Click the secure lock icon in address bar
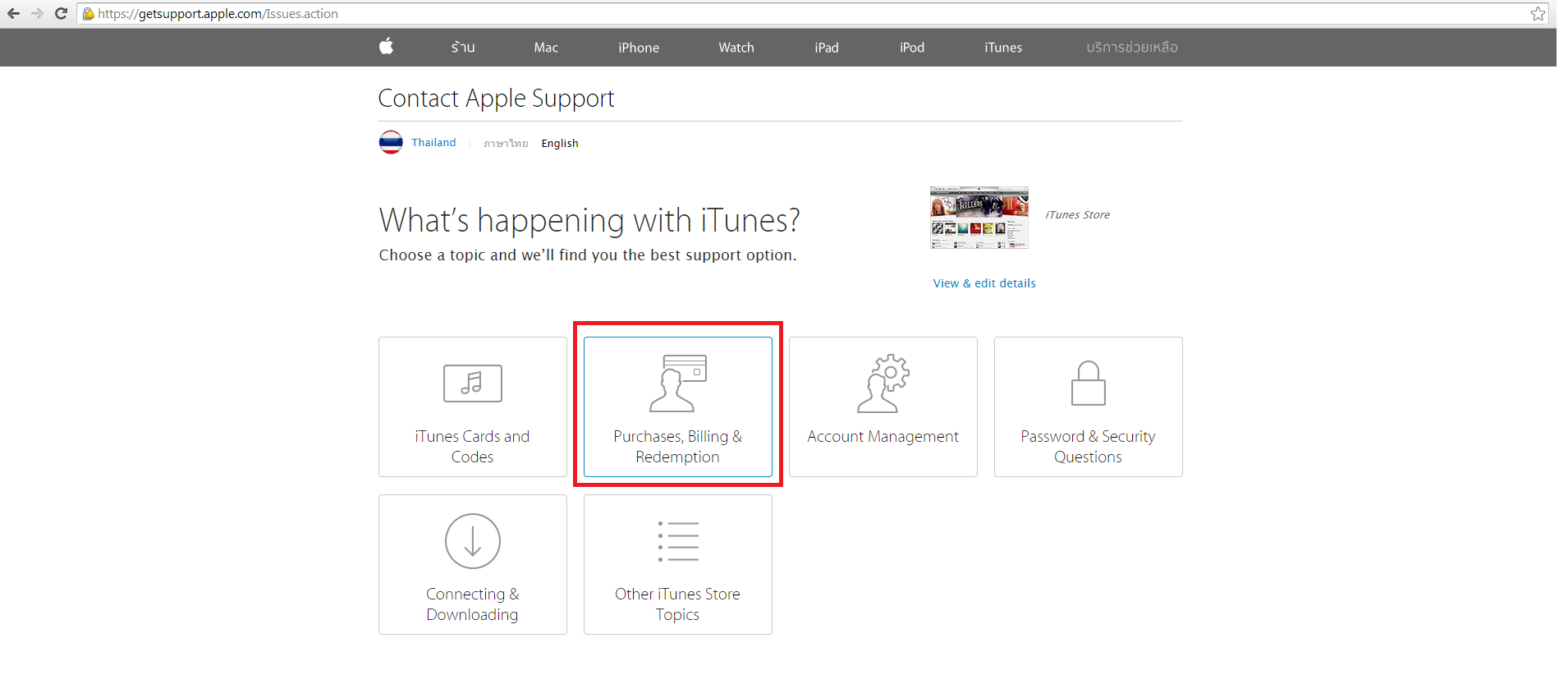The width and height of the screenshot is (1568, 698). (x=89, y=13)
